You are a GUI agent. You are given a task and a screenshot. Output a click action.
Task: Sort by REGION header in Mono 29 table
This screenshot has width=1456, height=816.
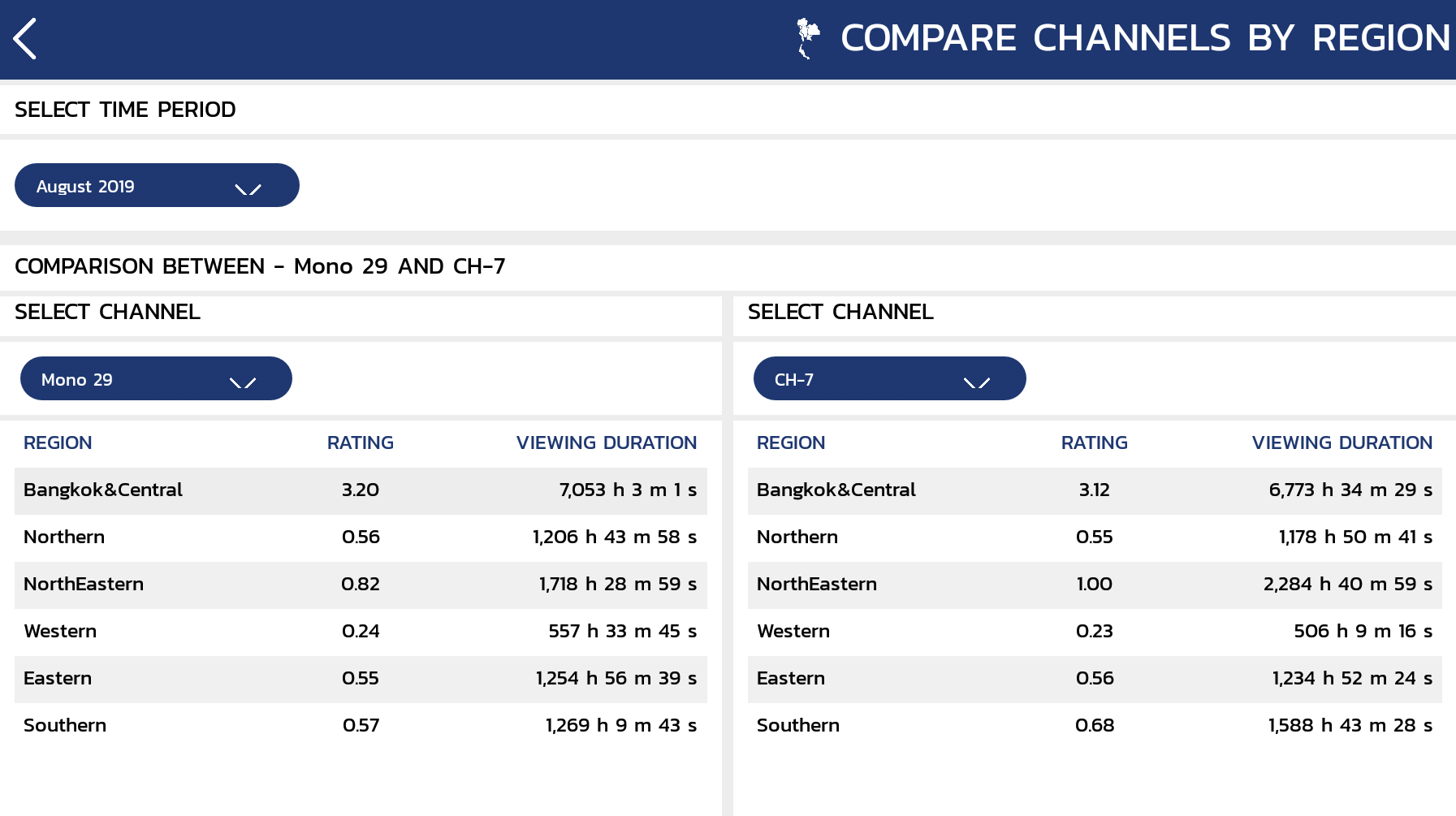tap(58, 443)
